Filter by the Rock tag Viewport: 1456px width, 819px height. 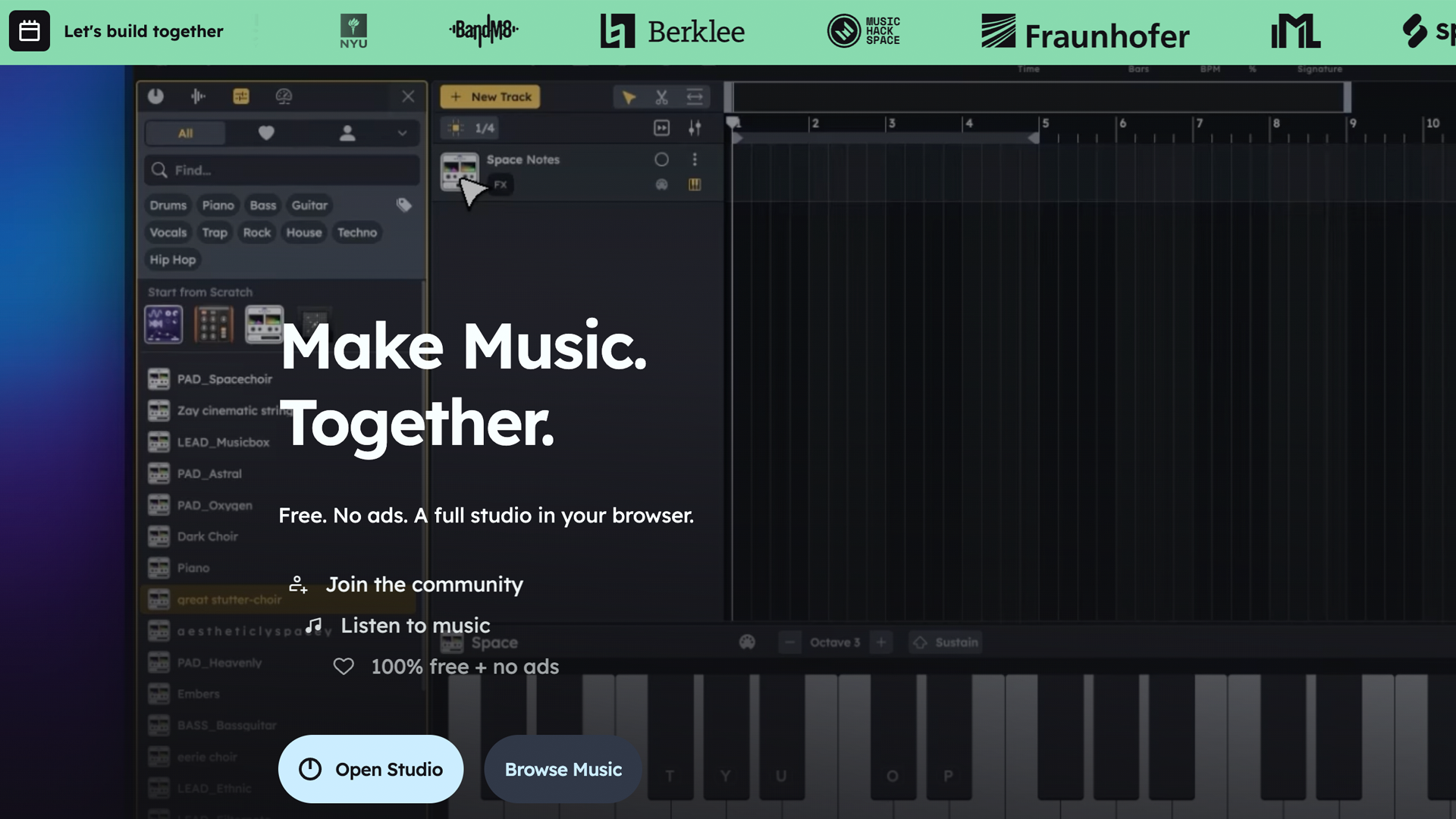tap(257, 232)
